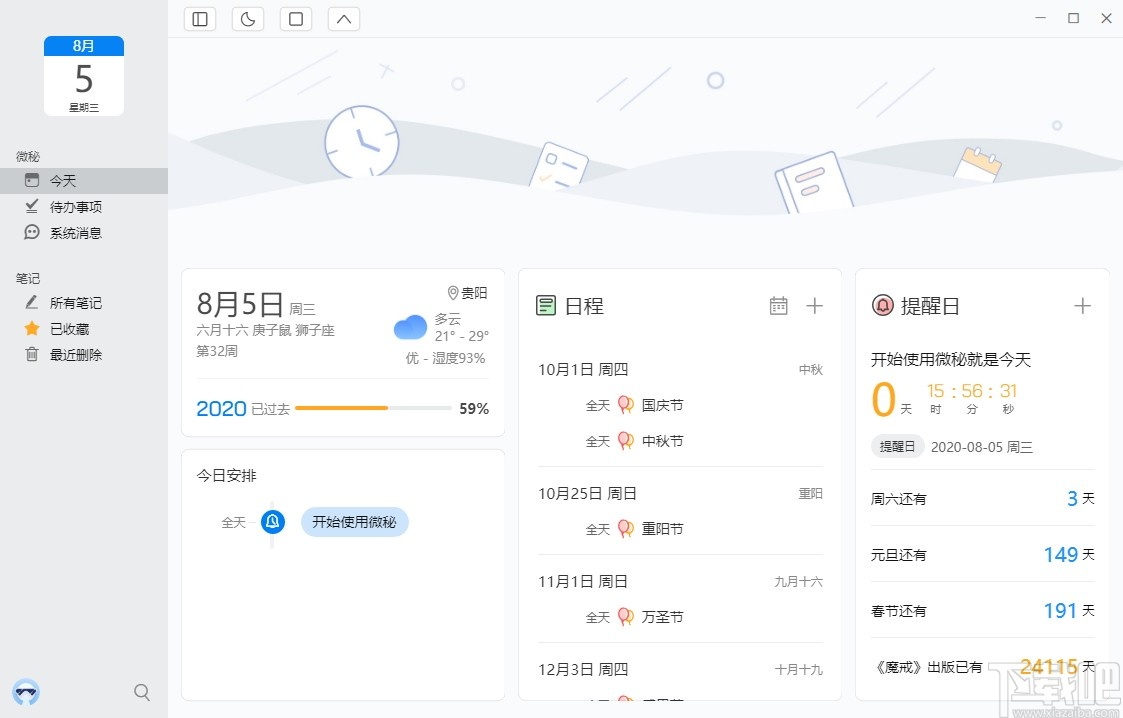
Task: Click the 第32周 week label
Action: [217, 351]
